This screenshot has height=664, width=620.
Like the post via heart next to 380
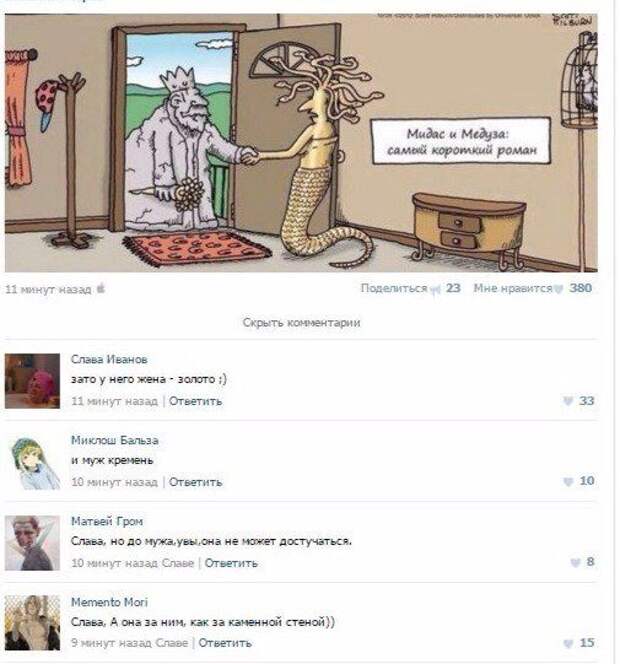tap(559, 289)
